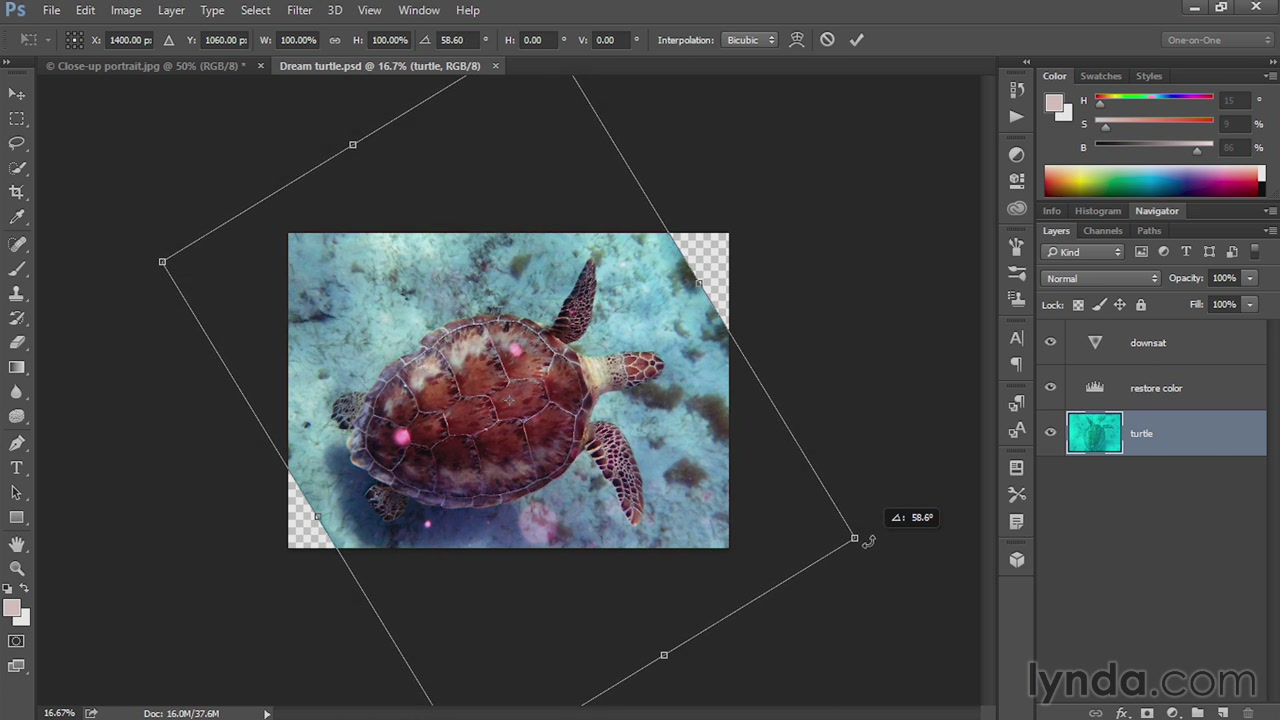Screen dimensions: 1280x720
Task: Open the Normal blend mode dropdown
Action: coord(1101,278)
